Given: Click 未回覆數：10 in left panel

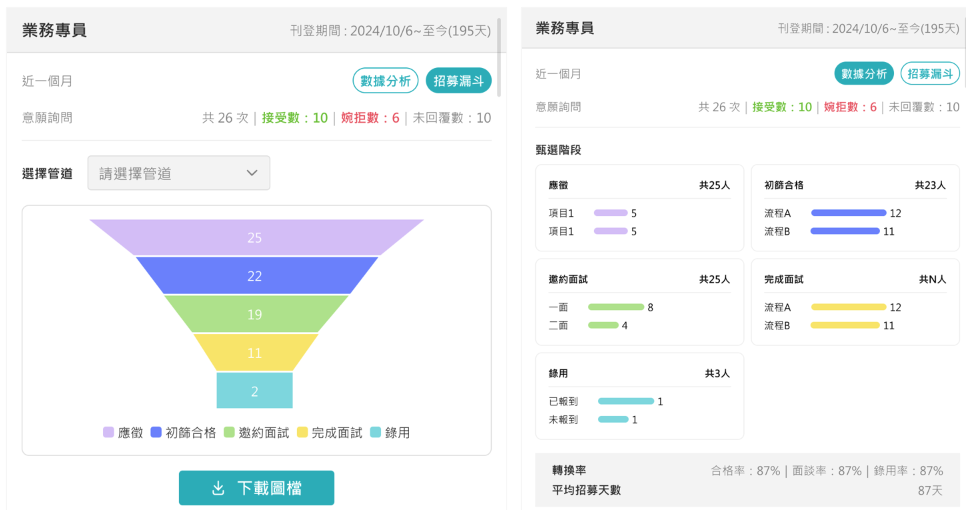Looking at the screenshot, I should [452, 118].
